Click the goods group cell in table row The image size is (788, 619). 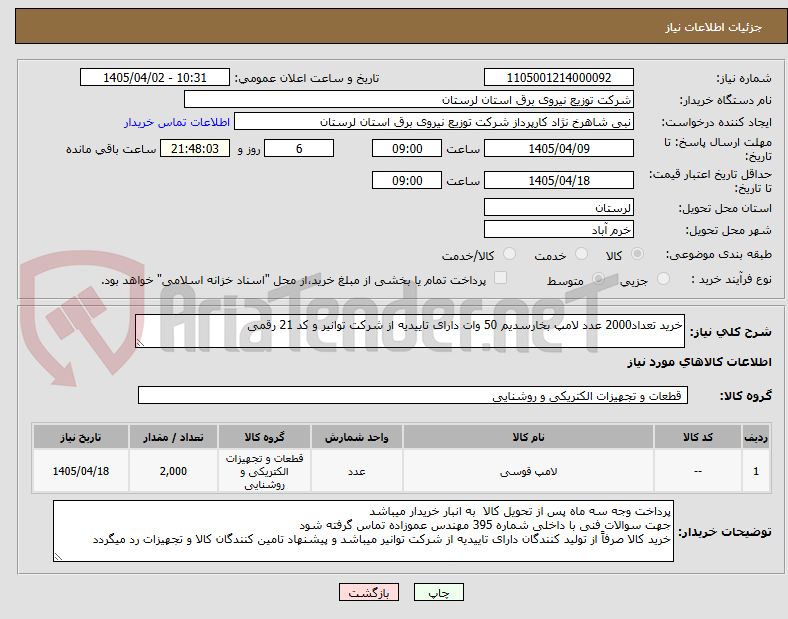click(264, 471)
